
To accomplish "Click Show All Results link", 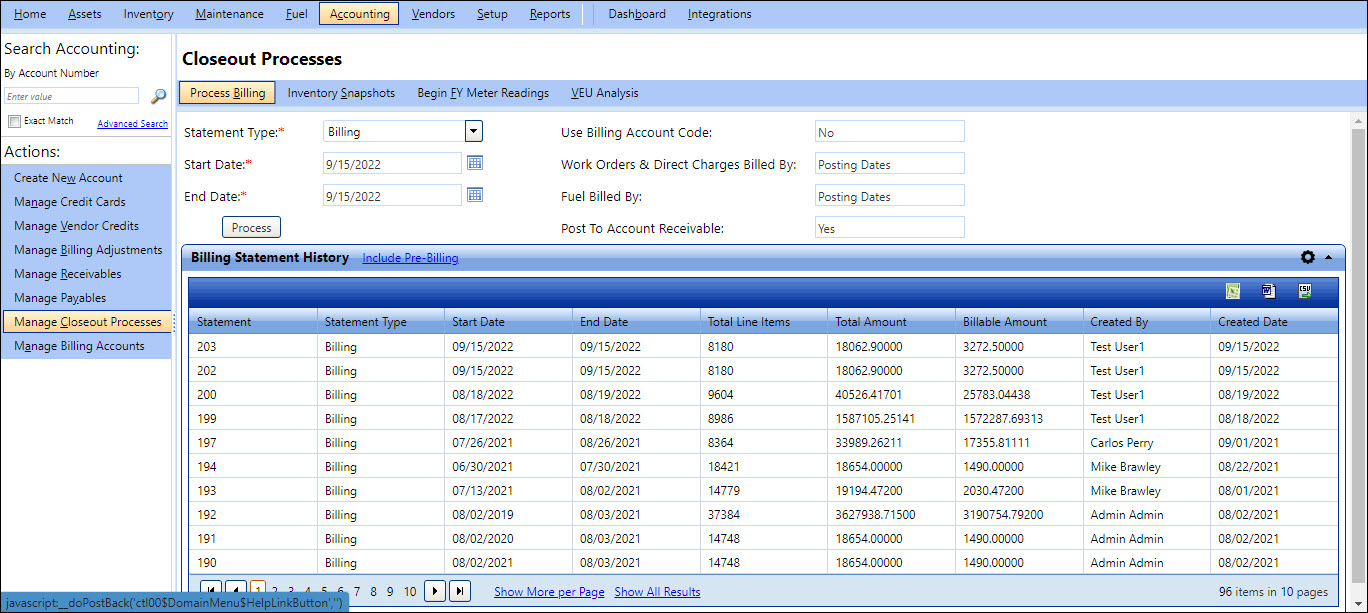I will point(657,592).
